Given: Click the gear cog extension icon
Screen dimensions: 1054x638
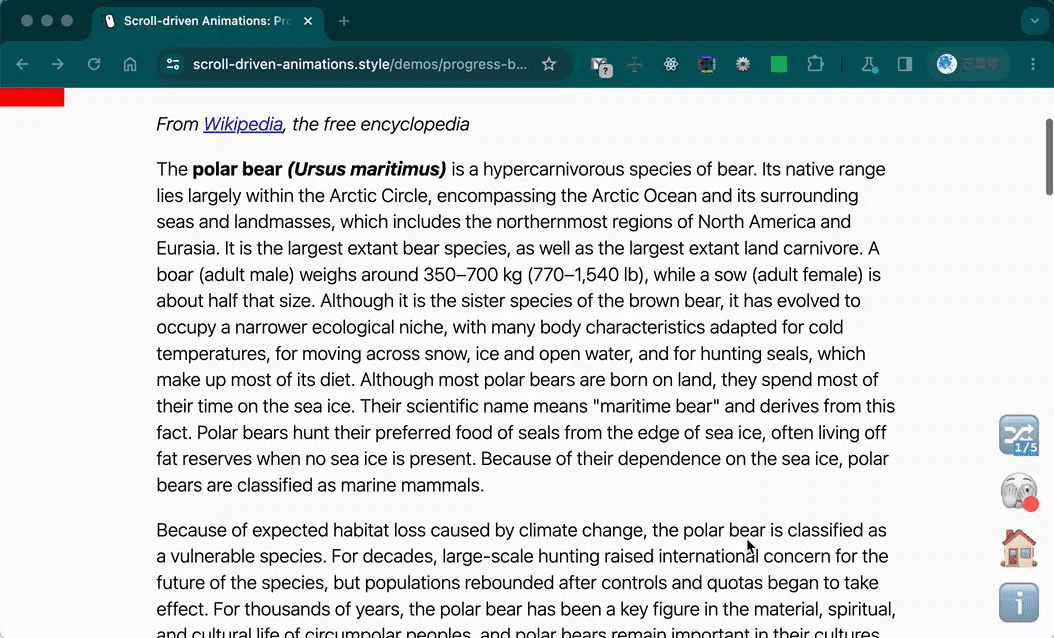Looking at the screenshot, I should click(743, 64).
